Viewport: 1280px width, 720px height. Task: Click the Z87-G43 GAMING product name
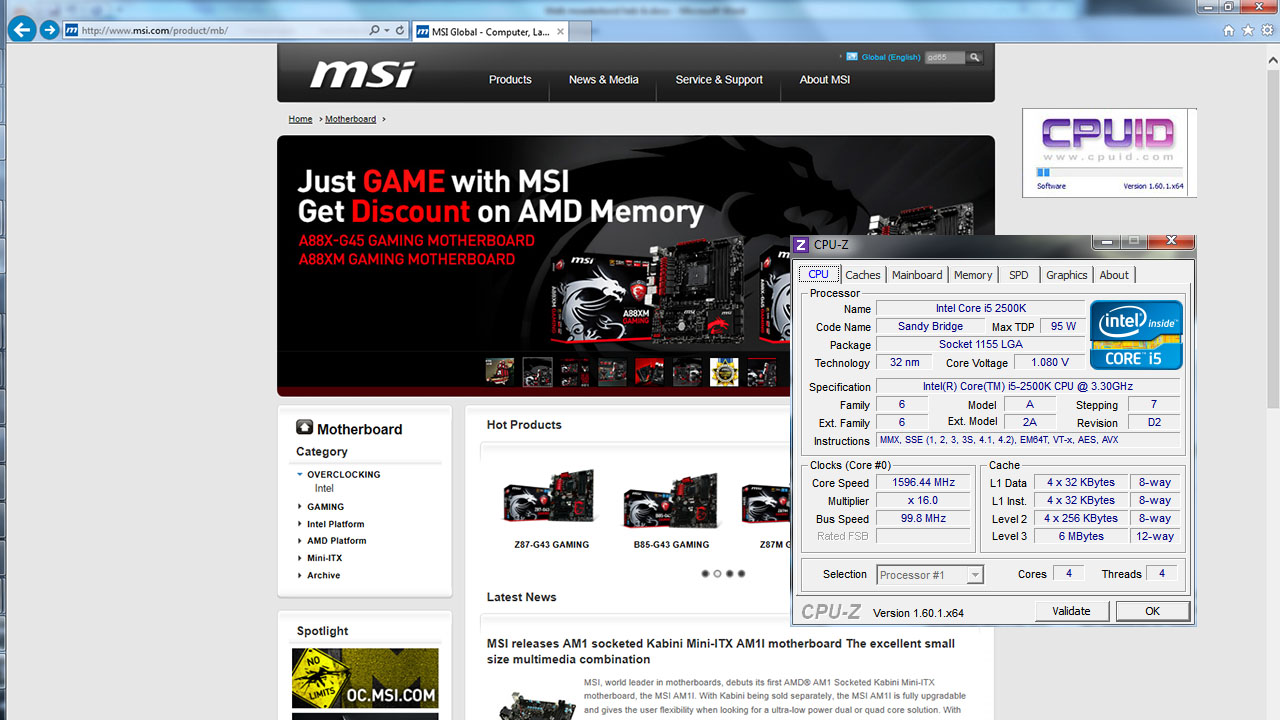(551, 545)
